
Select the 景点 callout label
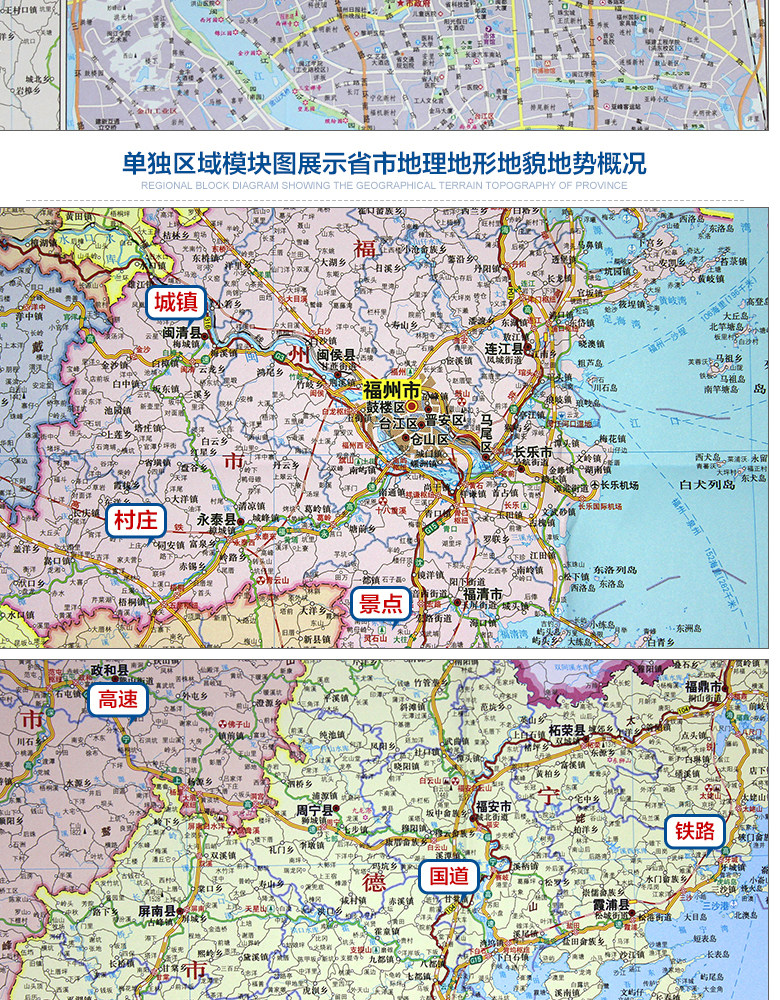pyautogui.click(x=380, y=604)
